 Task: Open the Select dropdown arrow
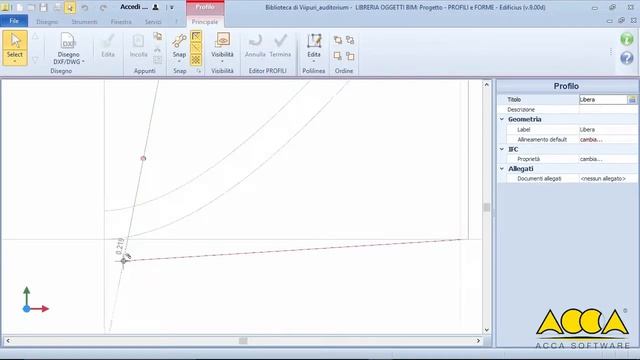(15, 62)
